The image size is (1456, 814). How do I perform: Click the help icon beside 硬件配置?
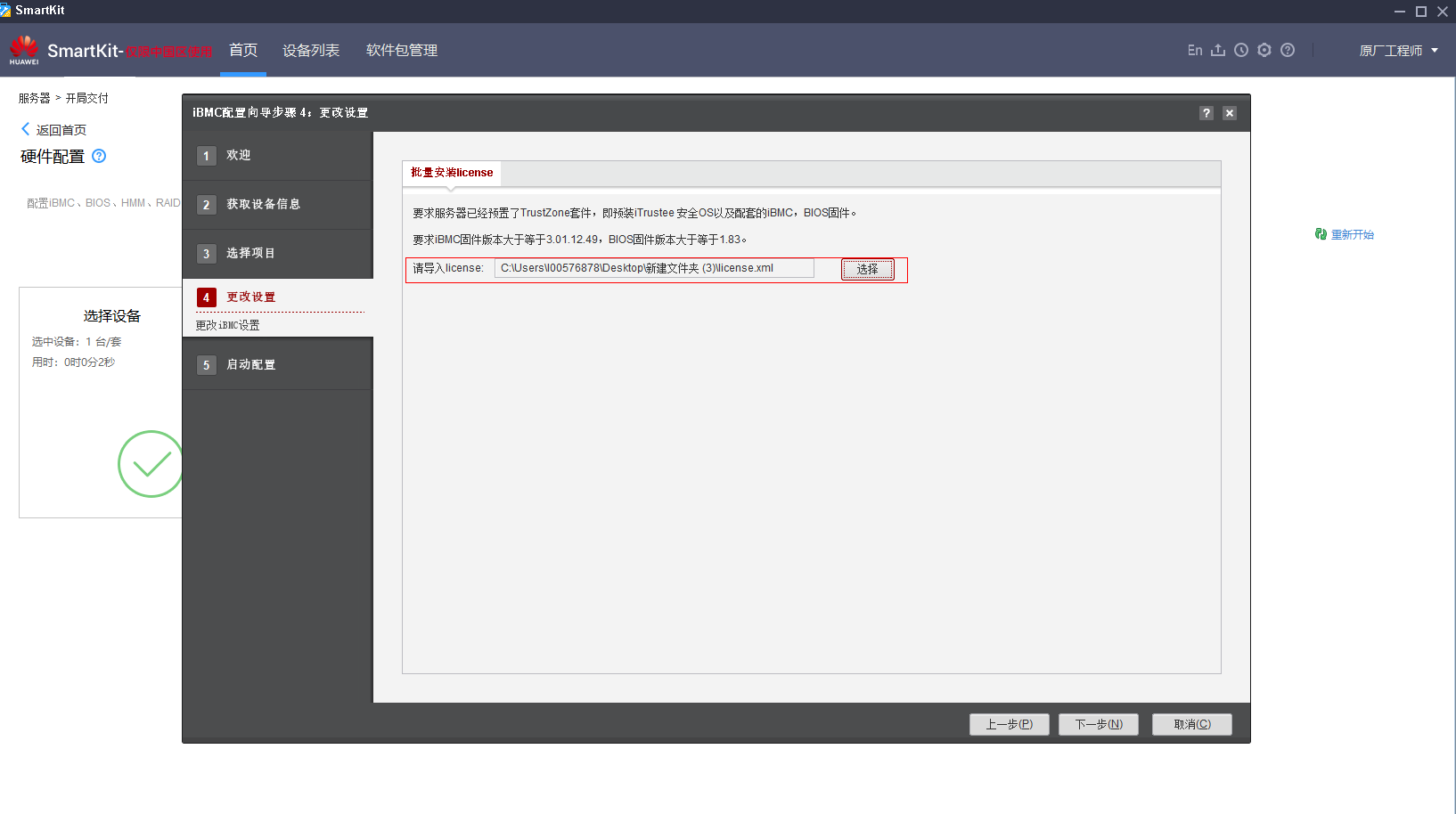pos(99,156)
